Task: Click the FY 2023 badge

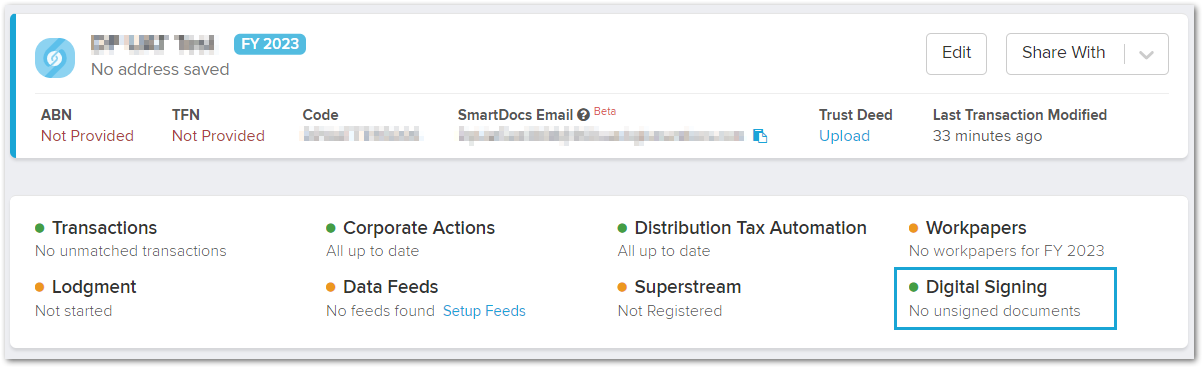Action: pos(270,44)
